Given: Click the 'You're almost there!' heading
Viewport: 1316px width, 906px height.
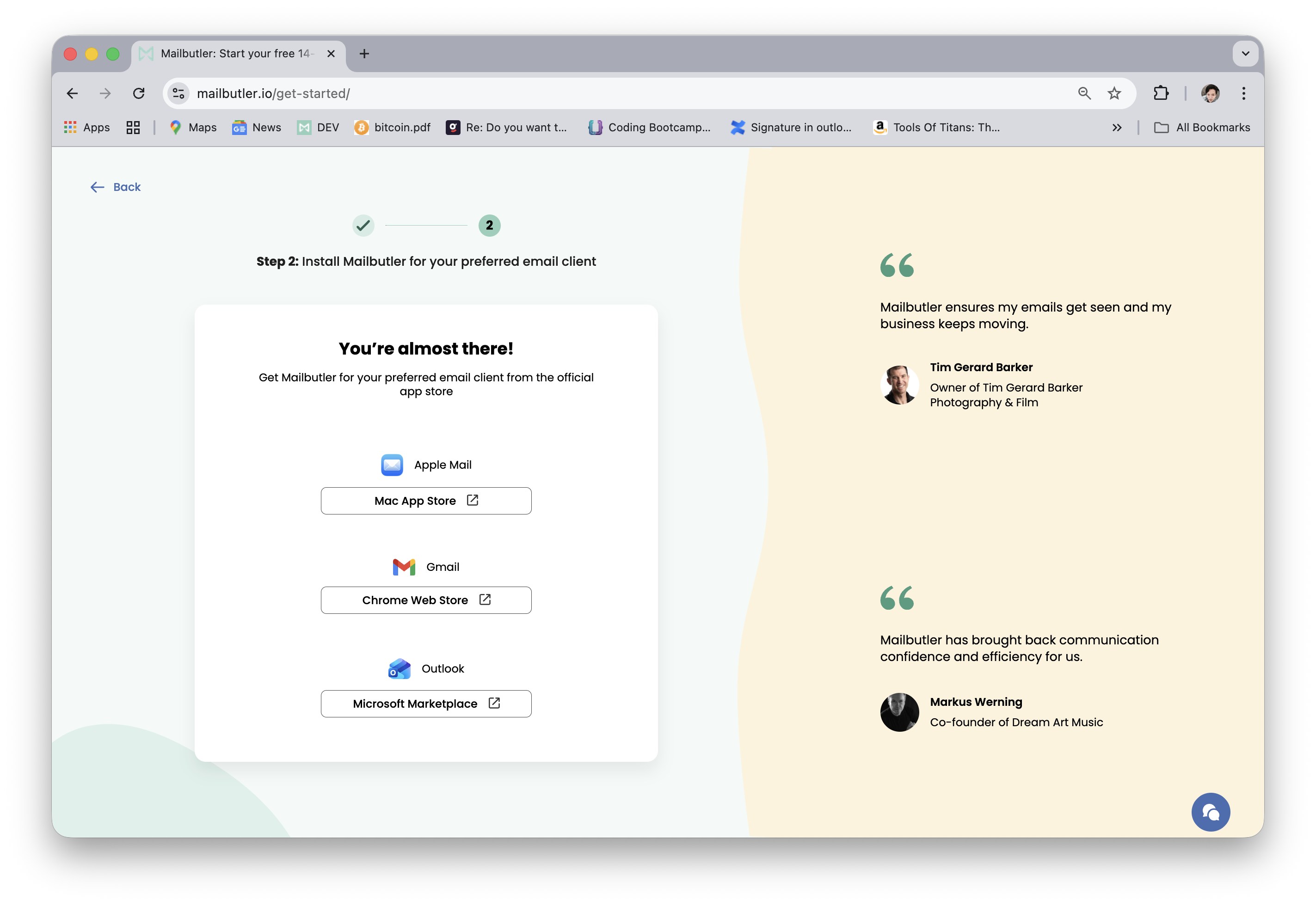Looking at the screenshot, I should click(426, 349).
